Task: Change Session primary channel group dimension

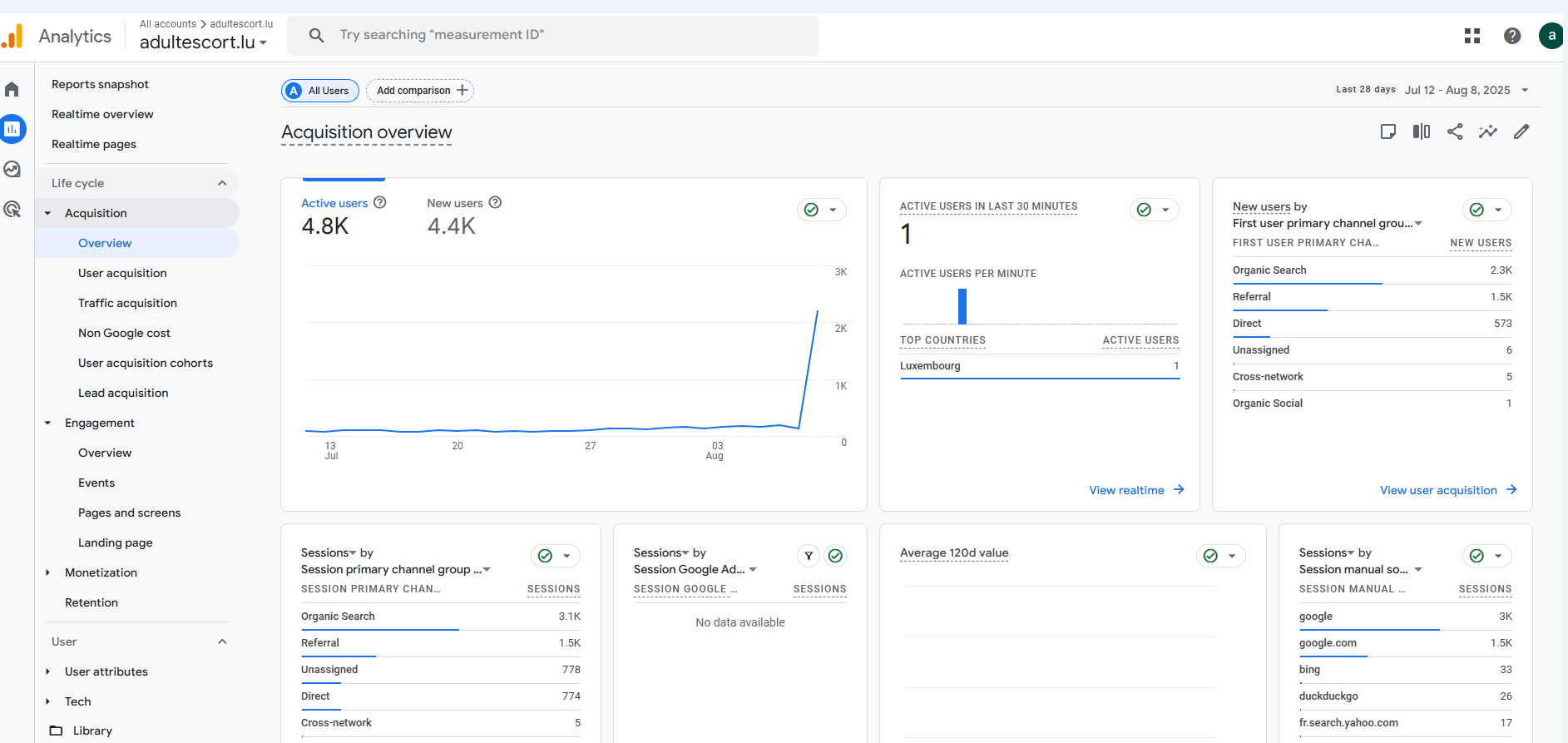Action: point(396,569)
